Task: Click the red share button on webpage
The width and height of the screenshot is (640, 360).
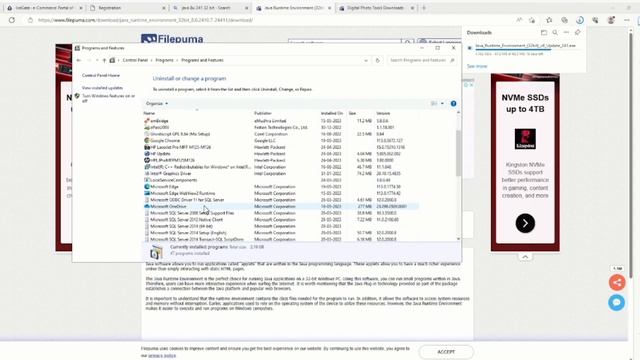Action: (x=617, y=282)
